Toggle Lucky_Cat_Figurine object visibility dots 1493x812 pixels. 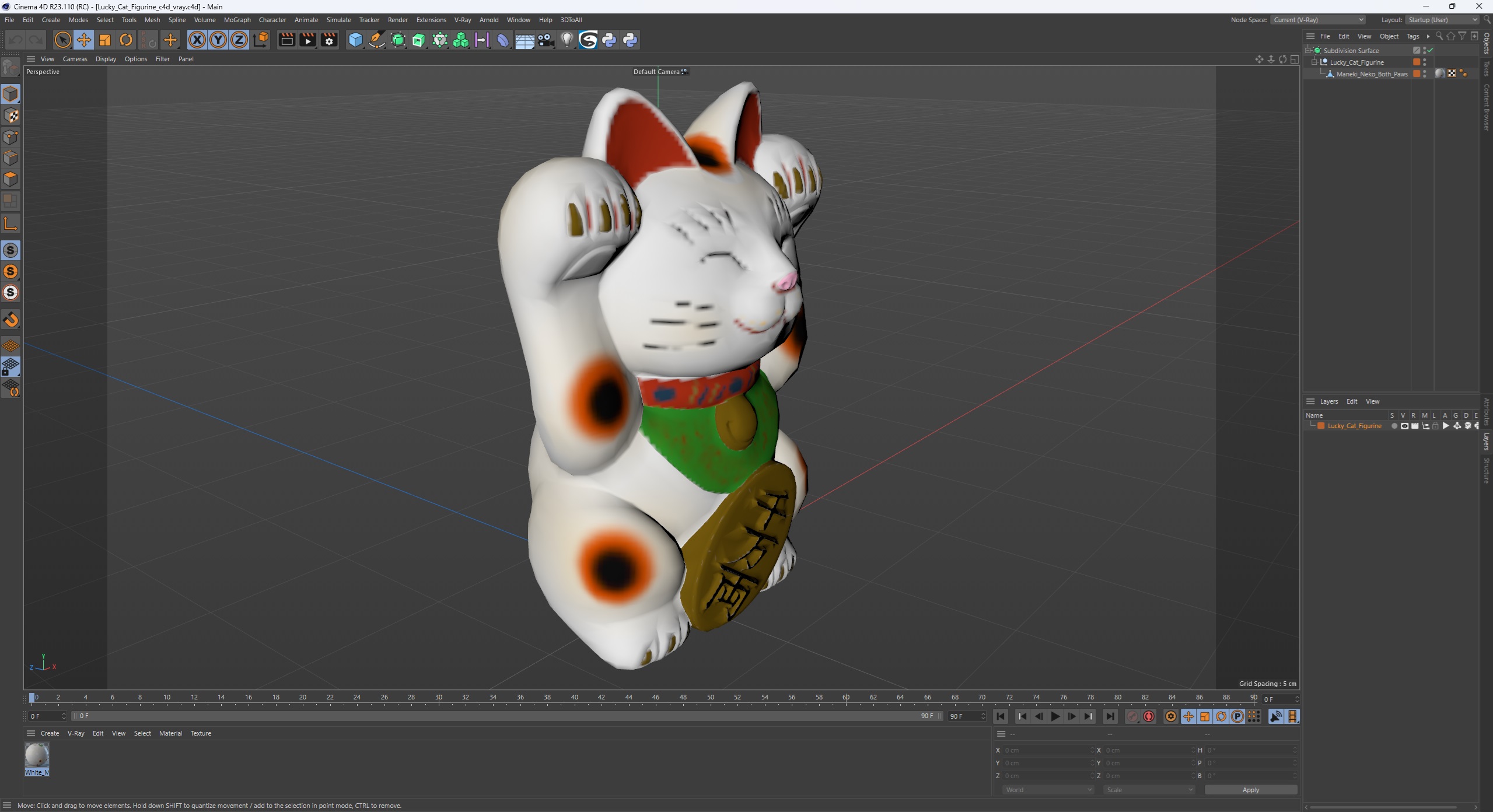coord(1425,62)
